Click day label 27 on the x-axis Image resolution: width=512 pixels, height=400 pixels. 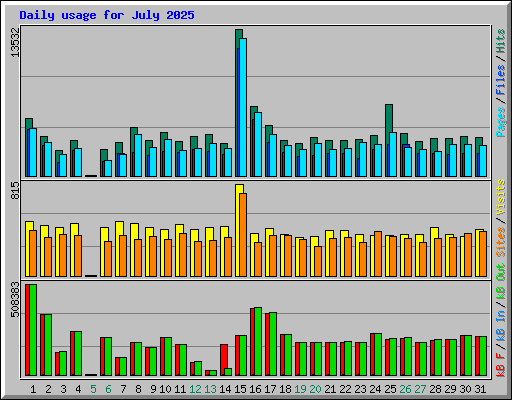pos(420,389)
